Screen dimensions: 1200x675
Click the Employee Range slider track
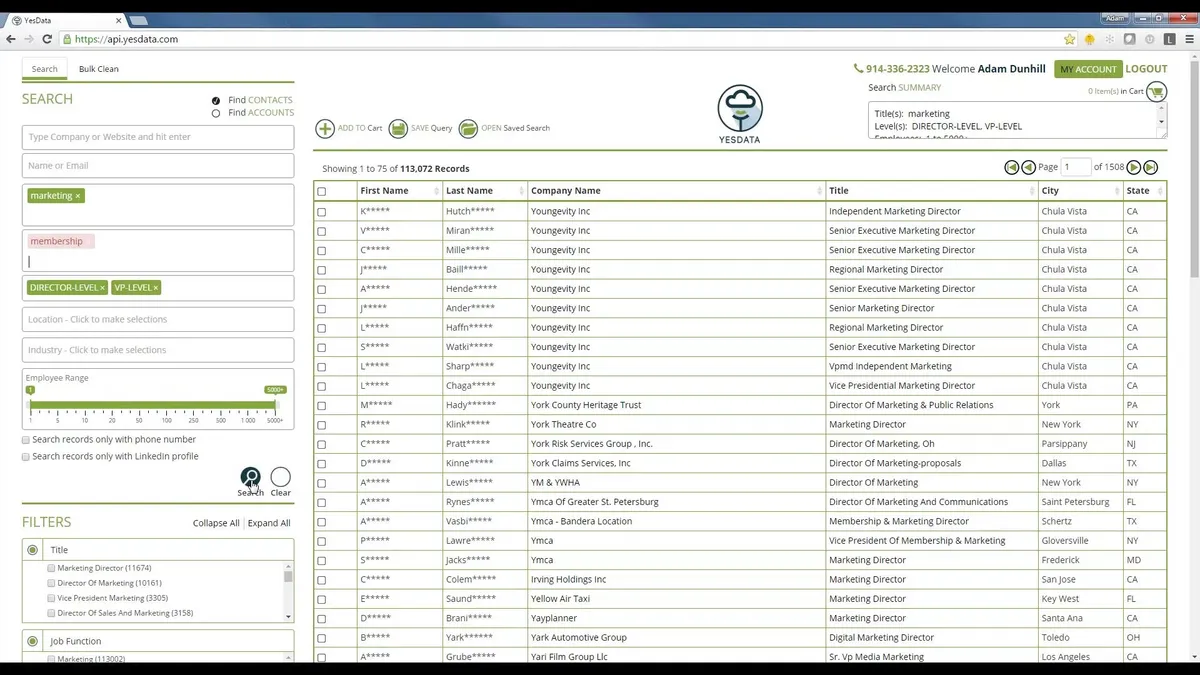153,405
